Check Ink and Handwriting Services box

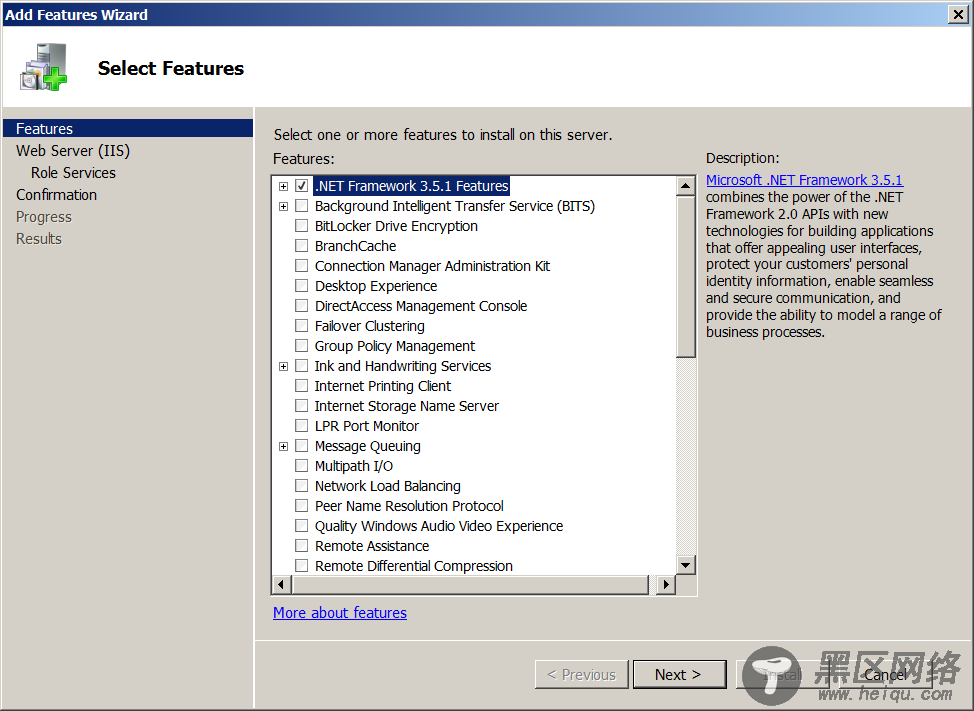tap(301, 366)
